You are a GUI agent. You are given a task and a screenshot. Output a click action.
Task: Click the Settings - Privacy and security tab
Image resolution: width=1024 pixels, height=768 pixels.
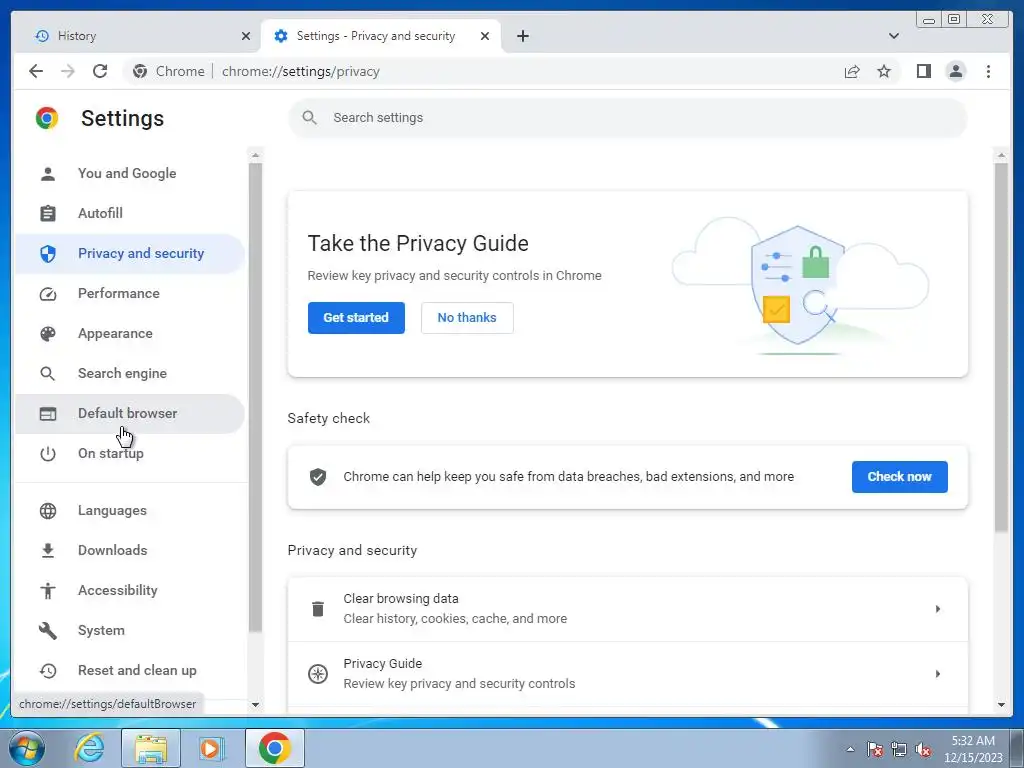point(381,36)
